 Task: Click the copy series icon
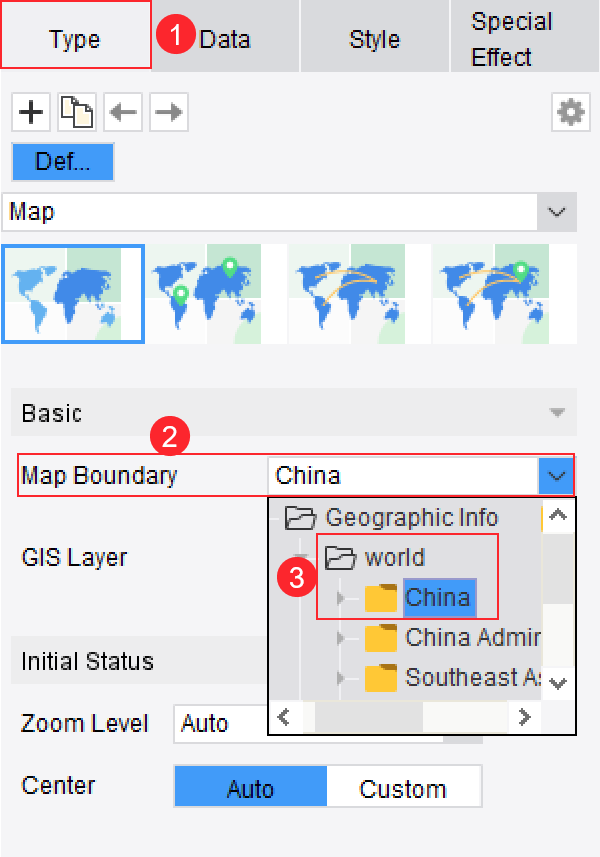[77, 112]
